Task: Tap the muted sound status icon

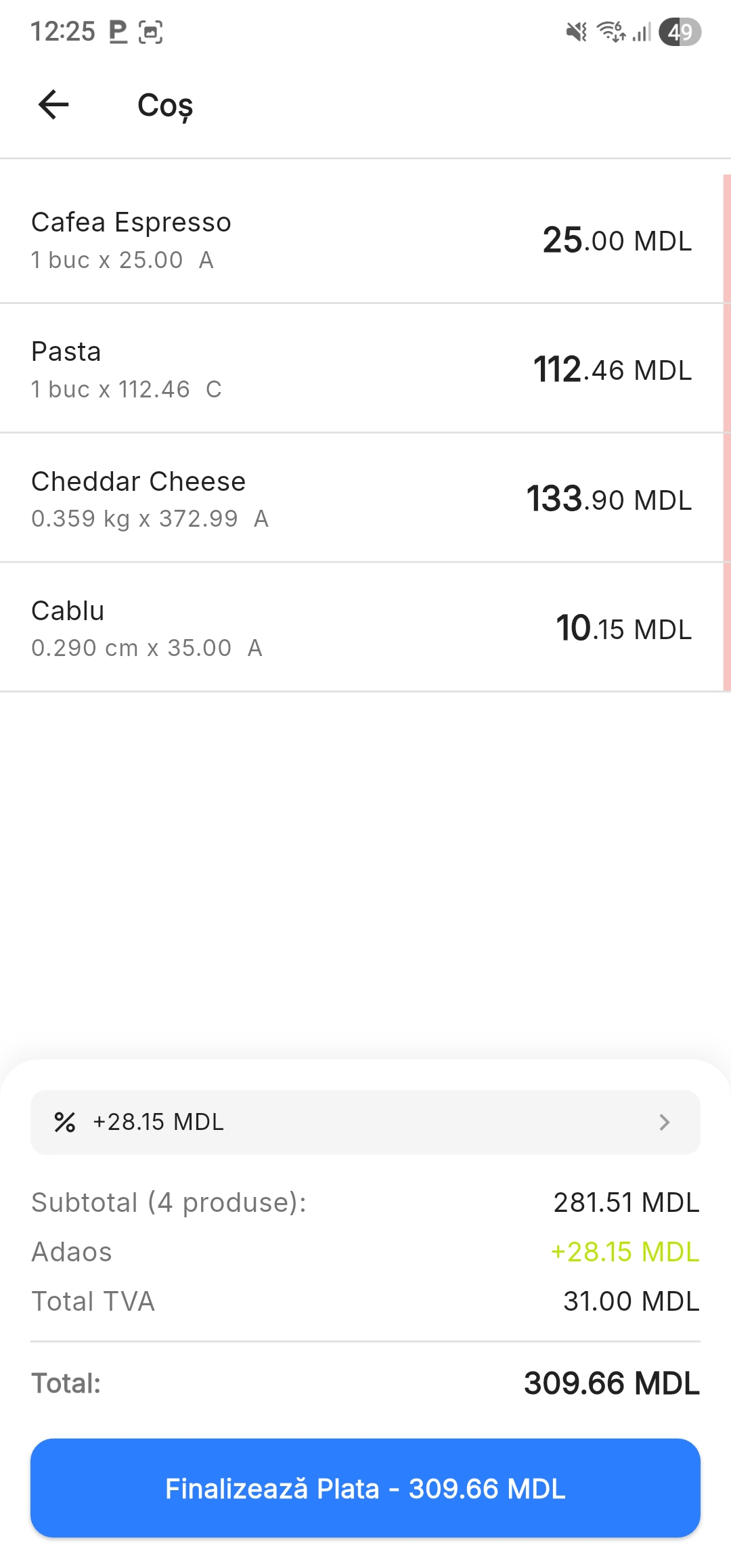Action: pos(576,32)
